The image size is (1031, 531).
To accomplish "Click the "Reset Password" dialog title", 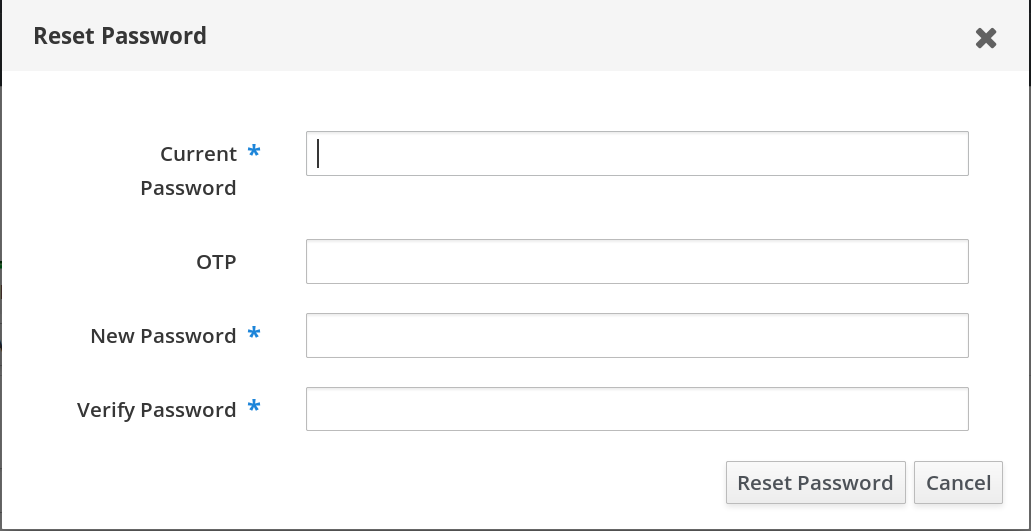I will click(120, 36).
